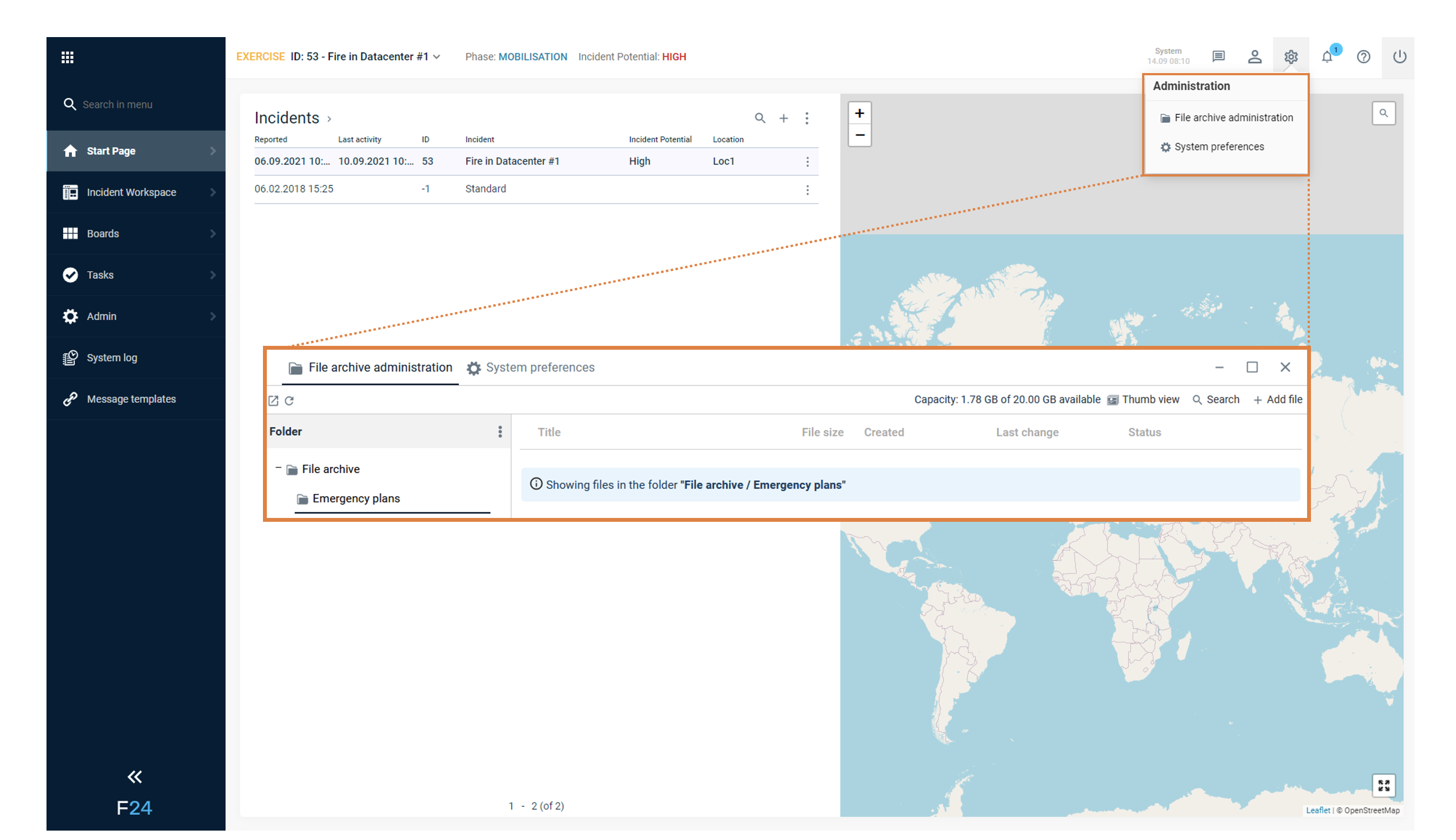Expand Start Page submenu chevron

[213, 151]
